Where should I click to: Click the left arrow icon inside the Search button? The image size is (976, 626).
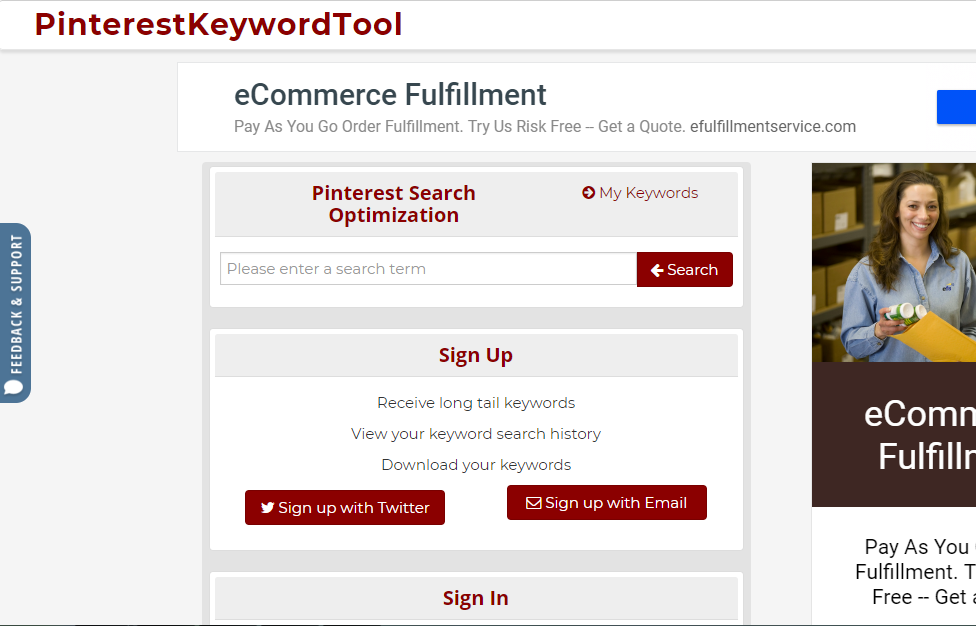[657, 269]
